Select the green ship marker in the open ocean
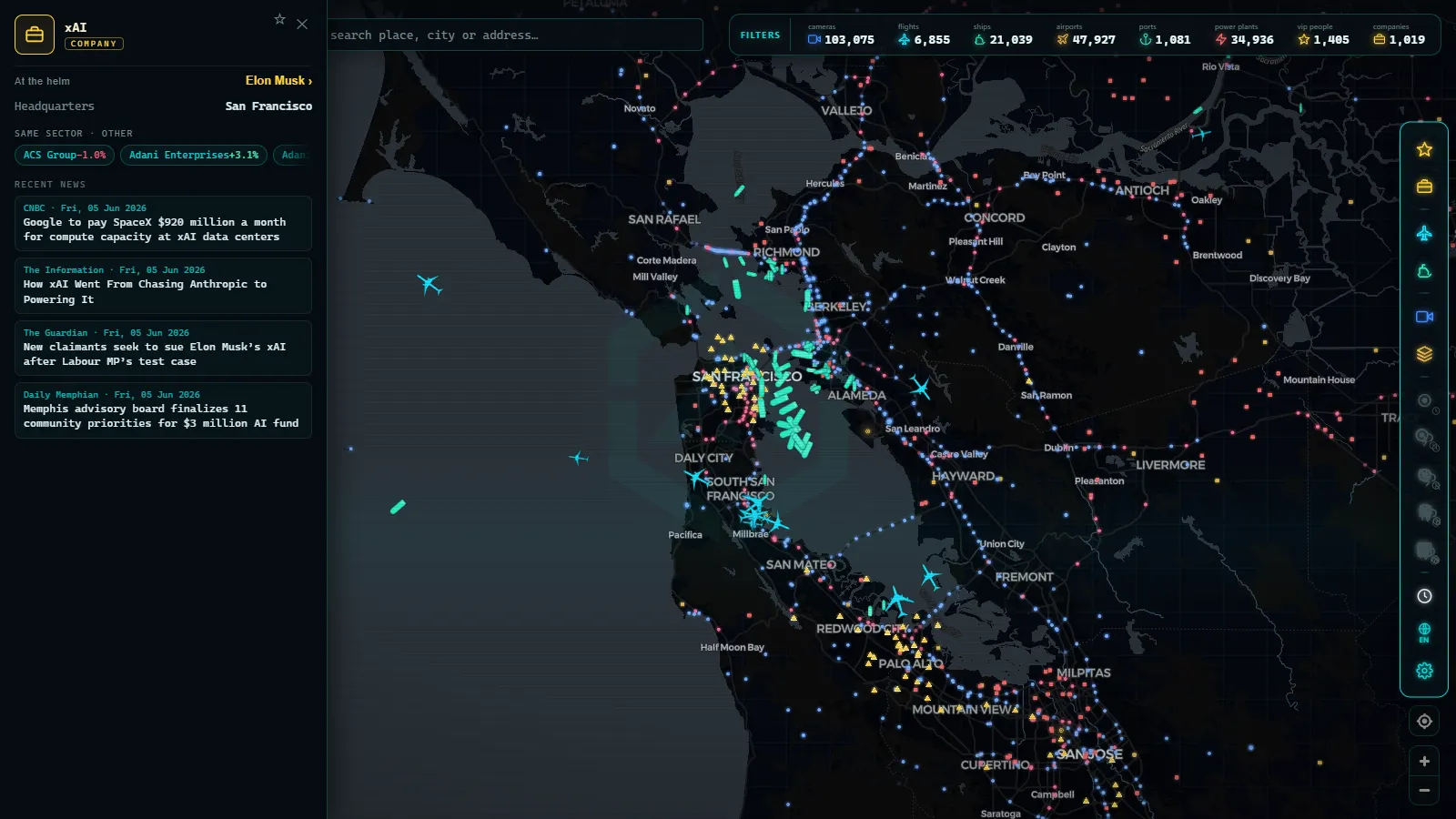The width and height of the screenshot is (1456, 819). click(398, 507)
